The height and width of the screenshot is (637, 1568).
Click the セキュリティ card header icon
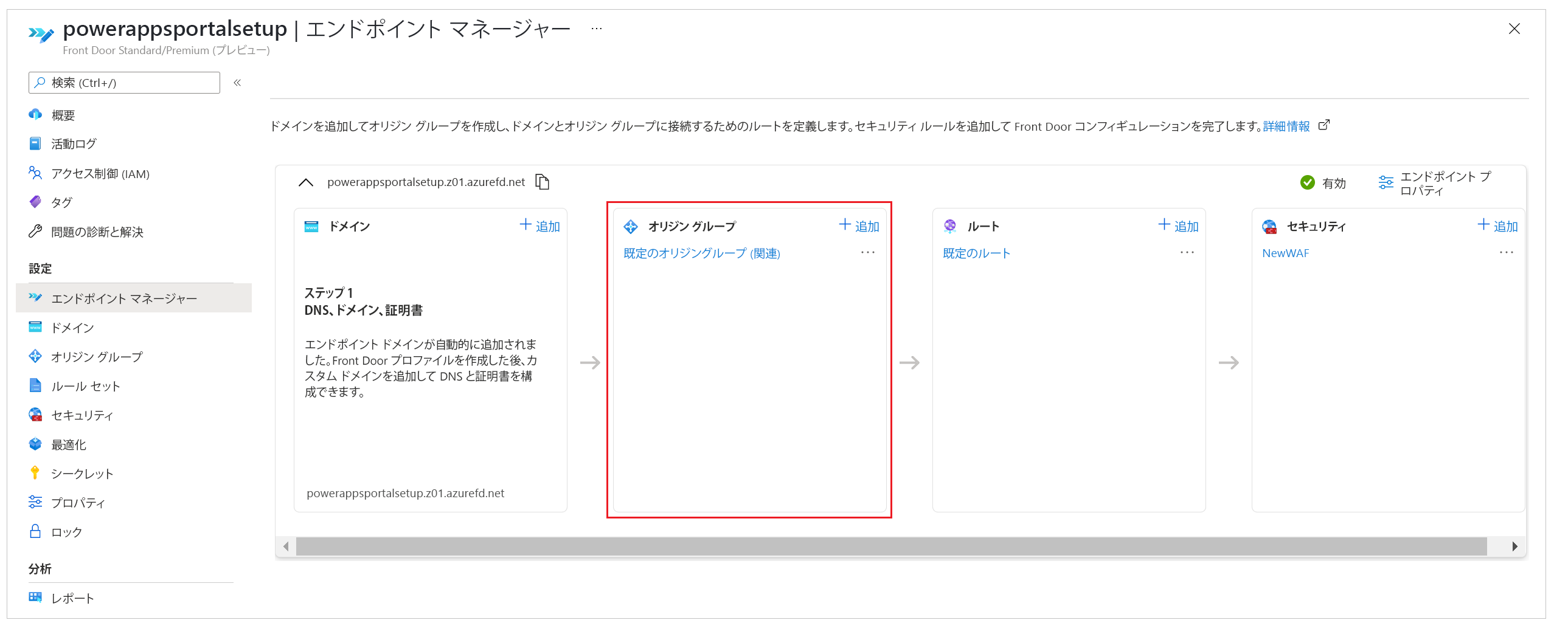(1269, 226)
